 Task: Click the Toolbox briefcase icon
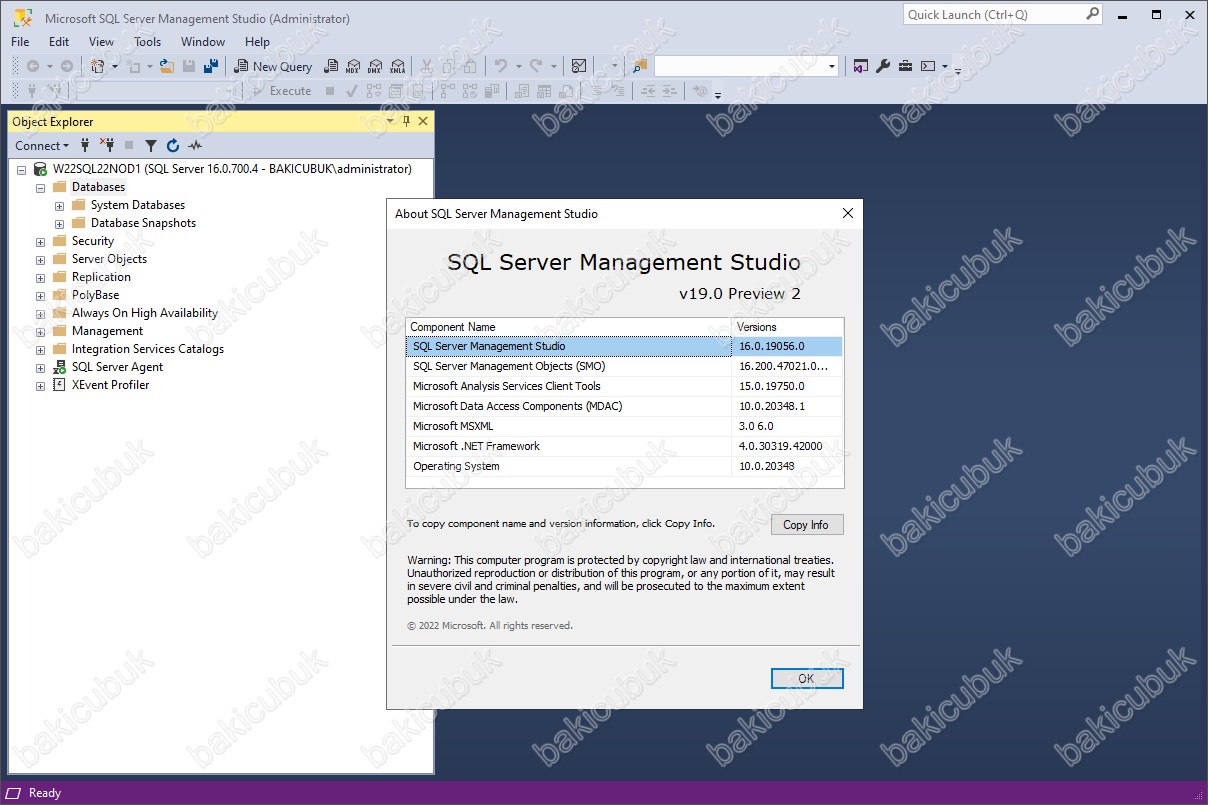pos(905,66)
